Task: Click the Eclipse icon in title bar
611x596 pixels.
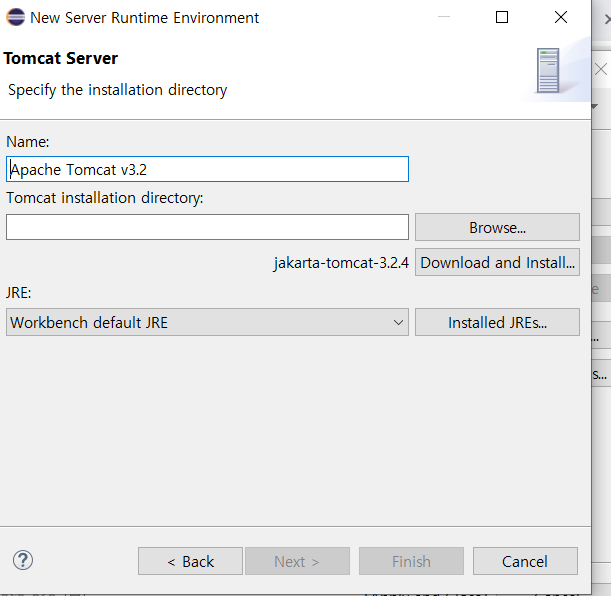Action: coord(16,18)
